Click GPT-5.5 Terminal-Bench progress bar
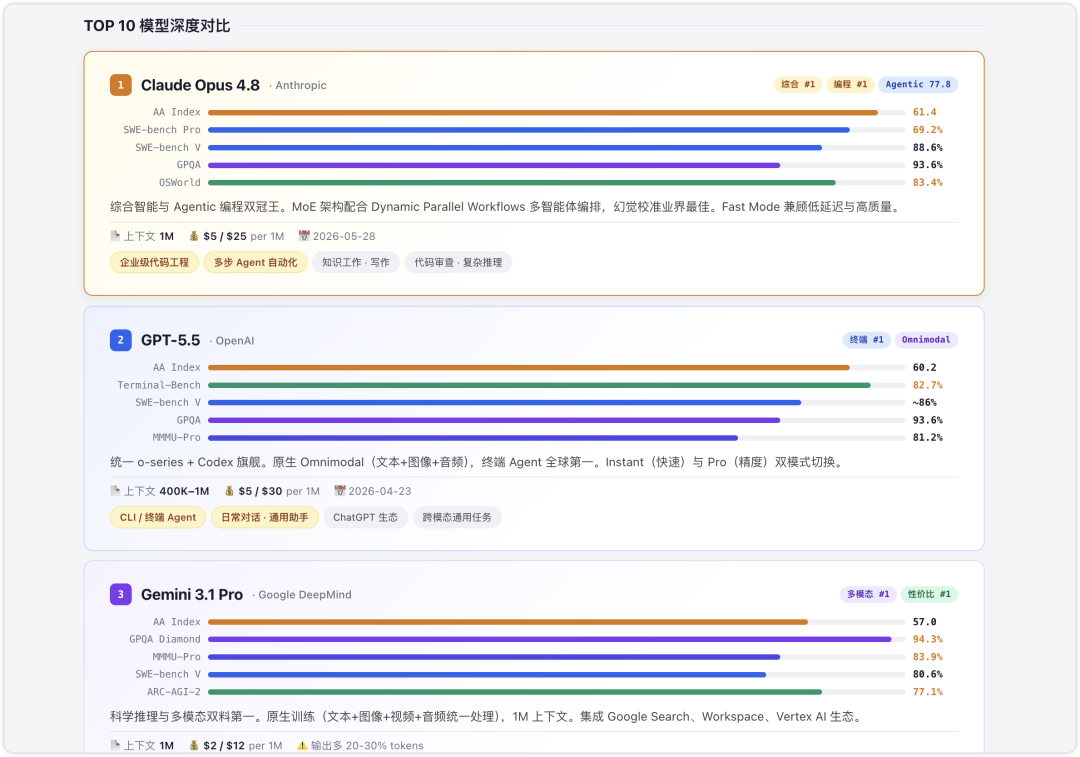 tap(557, 385)
